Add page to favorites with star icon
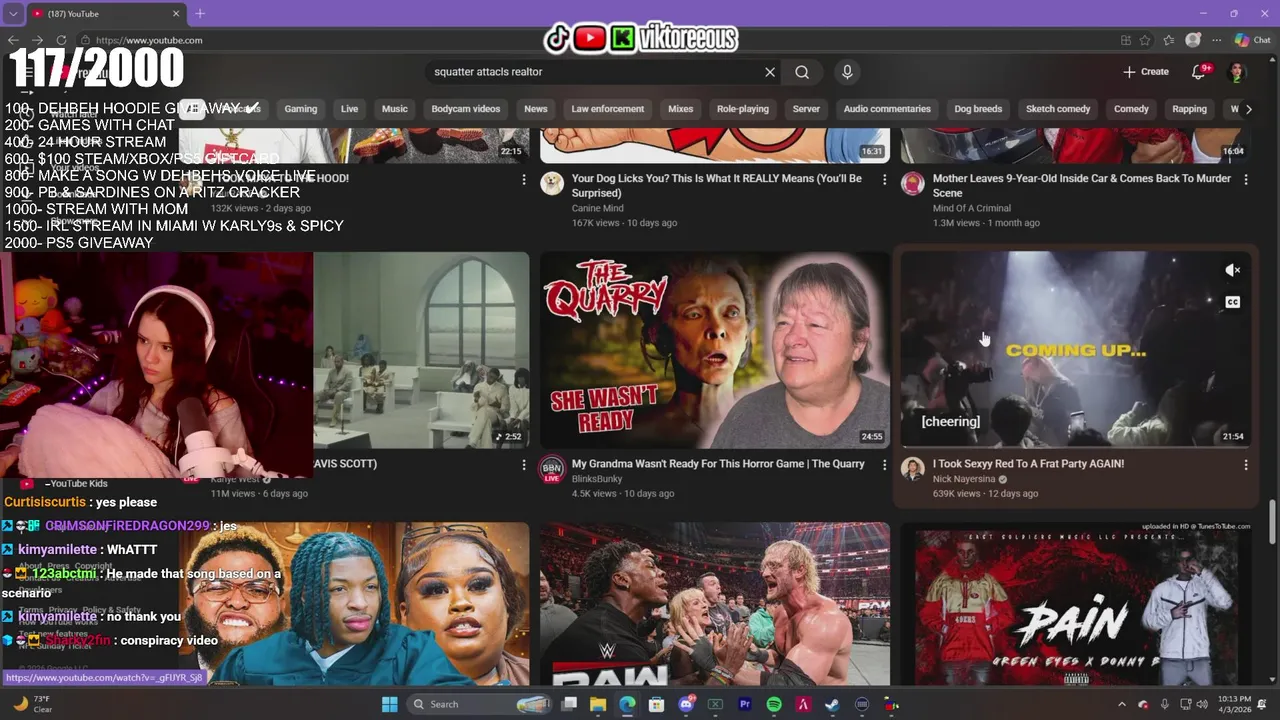 point(1147,40)
